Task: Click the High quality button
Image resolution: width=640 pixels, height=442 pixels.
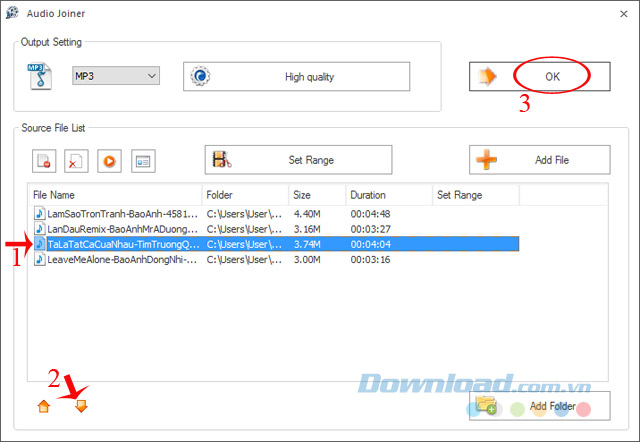Action: click(296, 76)
